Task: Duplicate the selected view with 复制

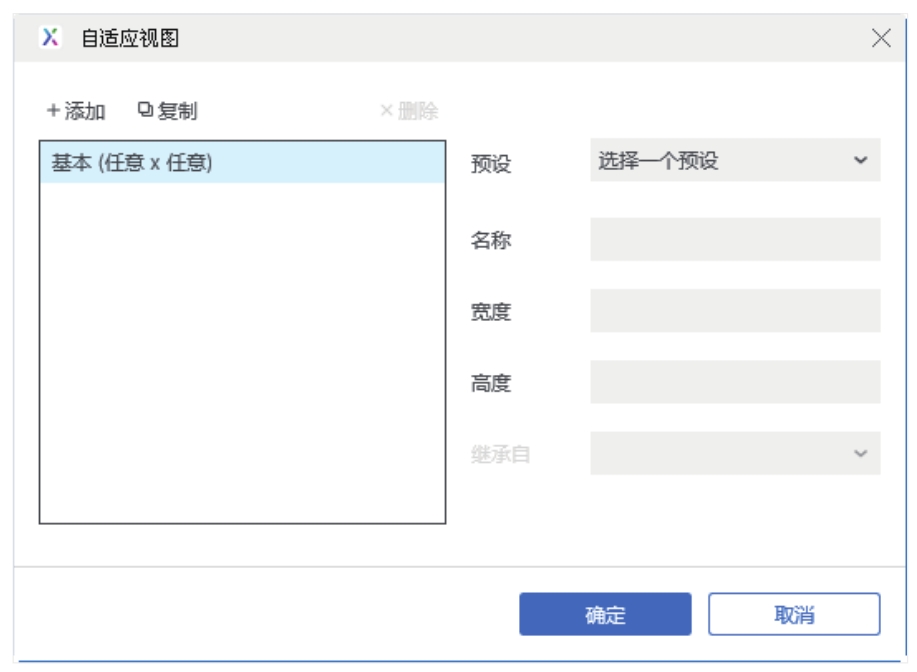Action: click(x=168, y=111)
